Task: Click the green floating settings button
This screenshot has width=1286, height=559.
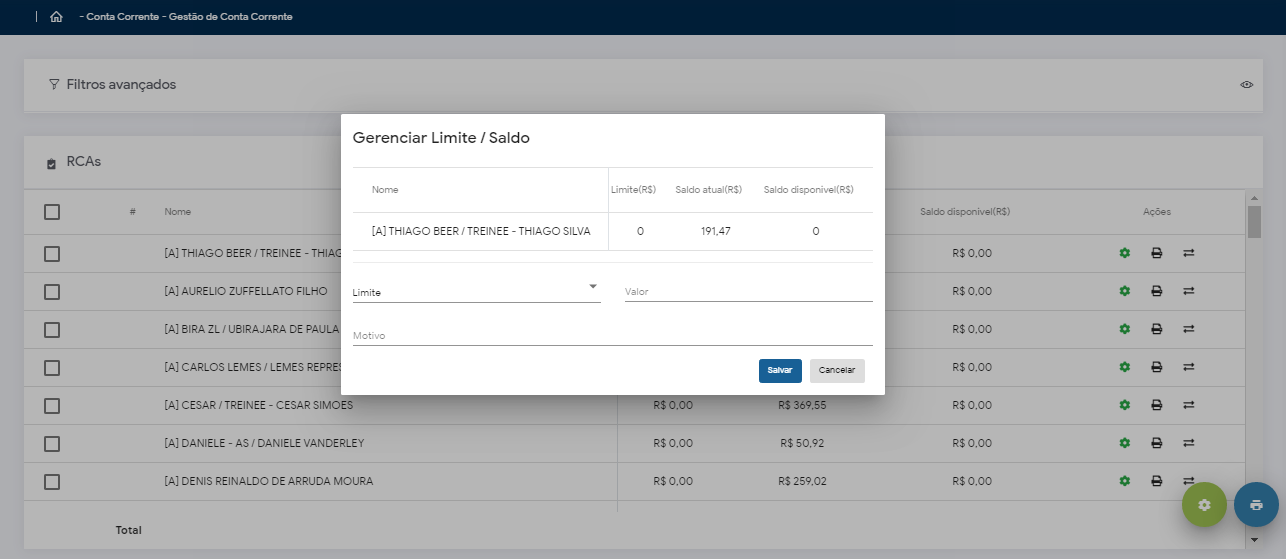Action: point(1204,505)
